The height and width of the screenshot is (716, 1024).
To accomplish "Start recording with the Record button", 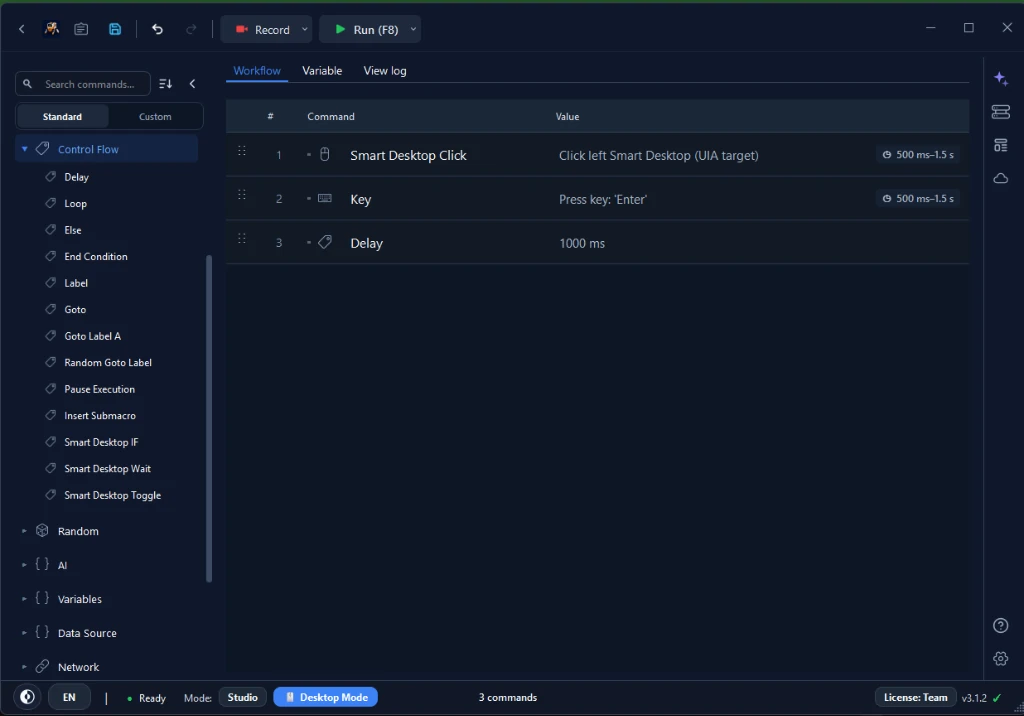I will (x=262, y=29).
